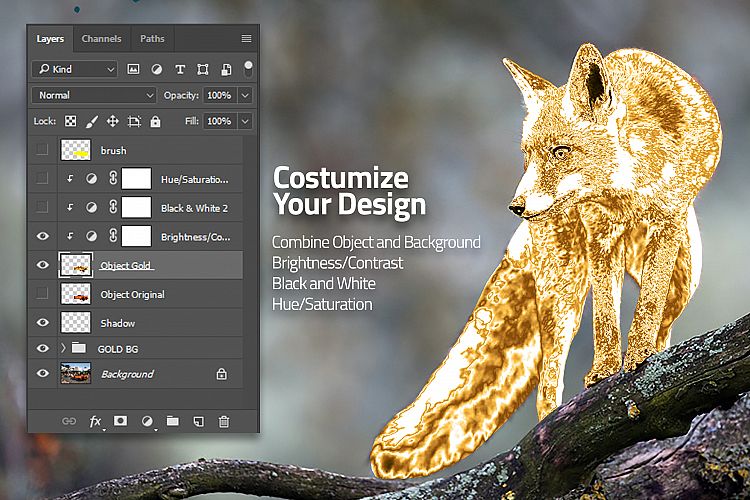Image resolution: width=750 pixels, height=500 pixels.
Task: Create a new layer group
Action: (x=172, y=421)
